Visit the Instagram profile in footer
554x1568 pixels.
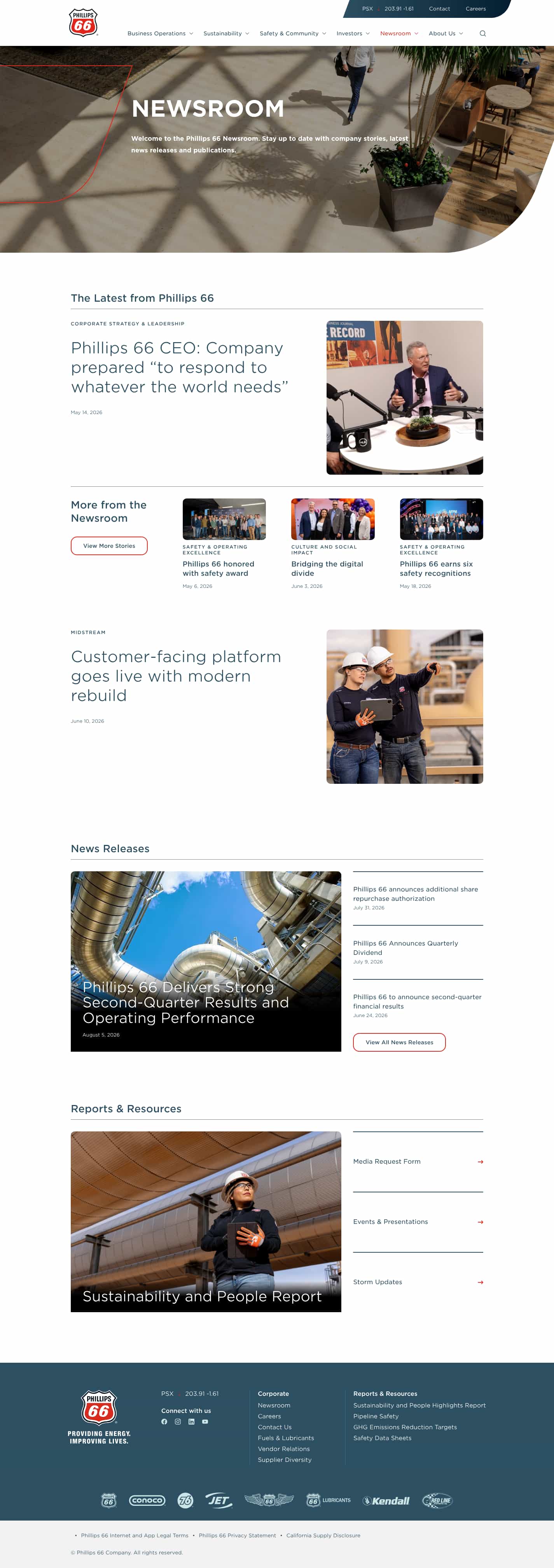click(x=178, y=1422)
